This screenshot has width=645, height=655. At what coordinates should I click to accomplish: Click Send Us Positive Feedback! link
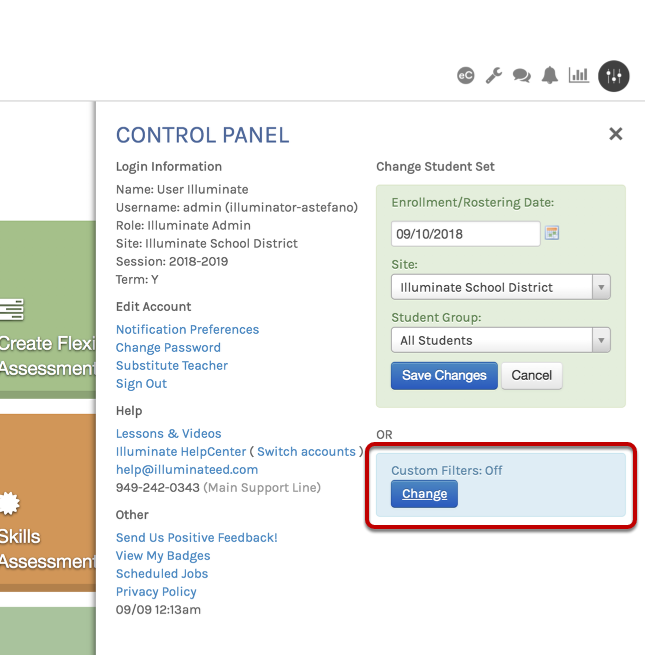click(197, 538)
